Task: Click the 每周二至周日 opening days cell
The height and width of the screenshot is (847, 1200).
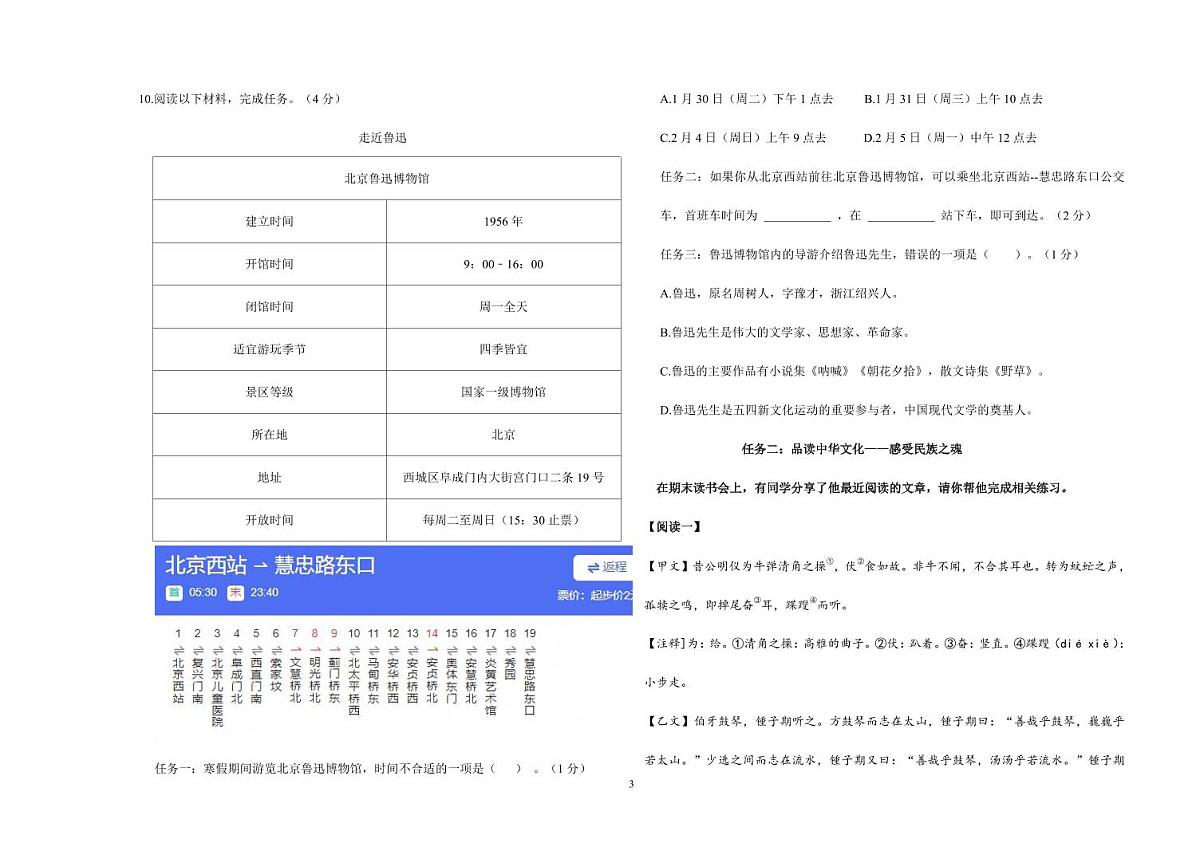Action: (x=503, y=520)
